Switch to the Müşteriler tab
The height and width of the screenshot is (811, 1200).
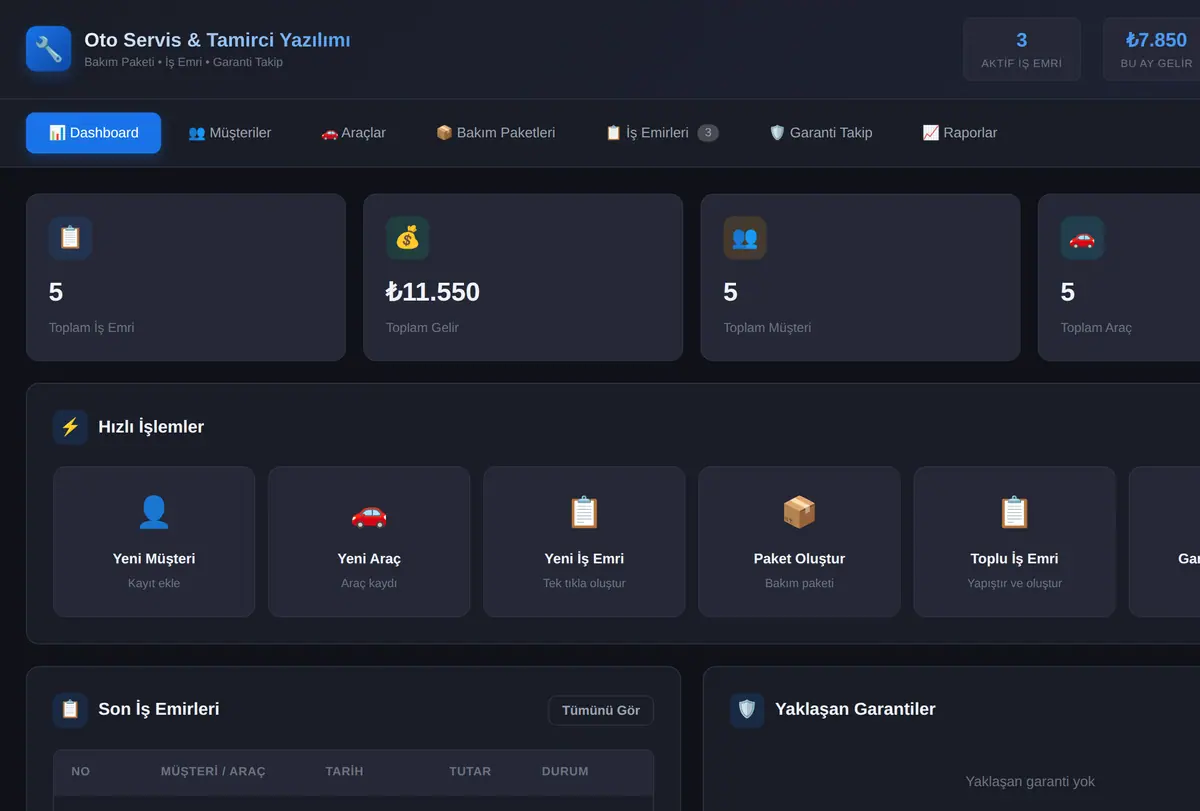(x=230, y=133)
